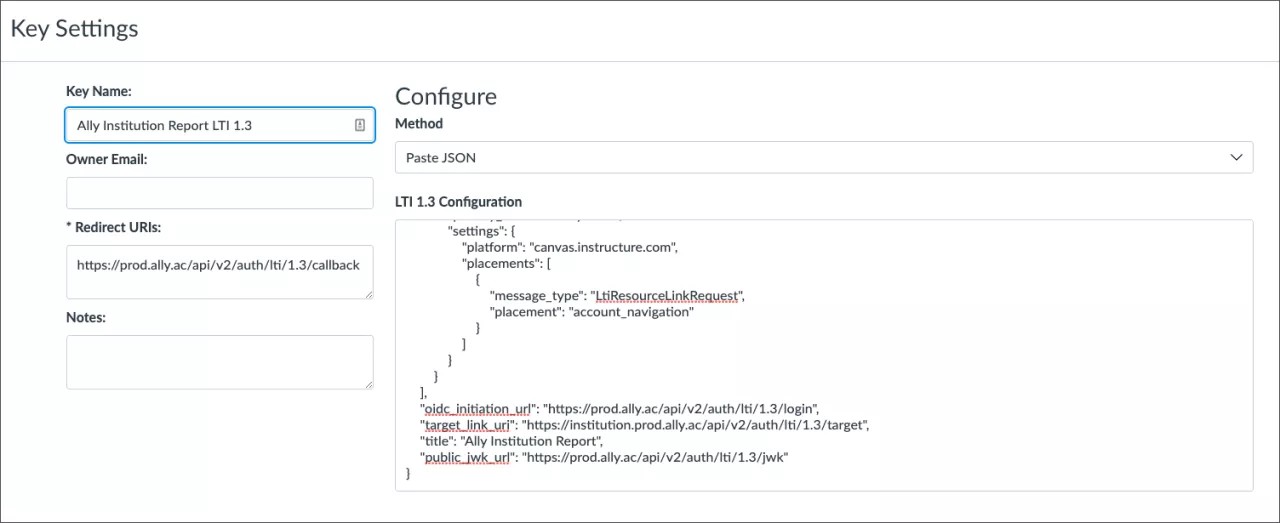The width and height of the screenshot is (1280, 523).
Task: Click the autofill icon in Key Name field
Action: [x=359, y=126]
